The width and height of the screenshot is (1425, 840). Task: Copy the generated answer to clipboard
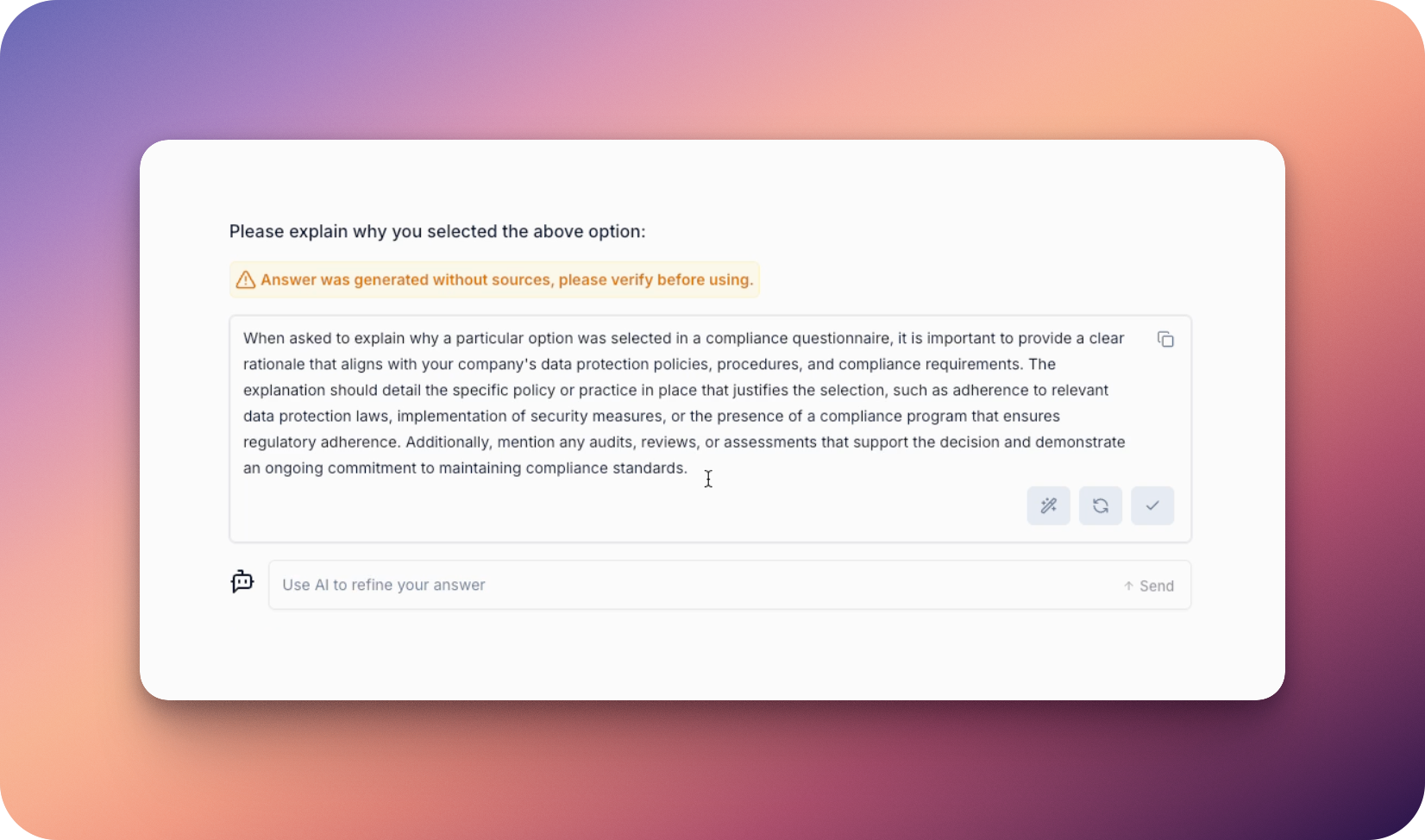(x=1165, y=339)
